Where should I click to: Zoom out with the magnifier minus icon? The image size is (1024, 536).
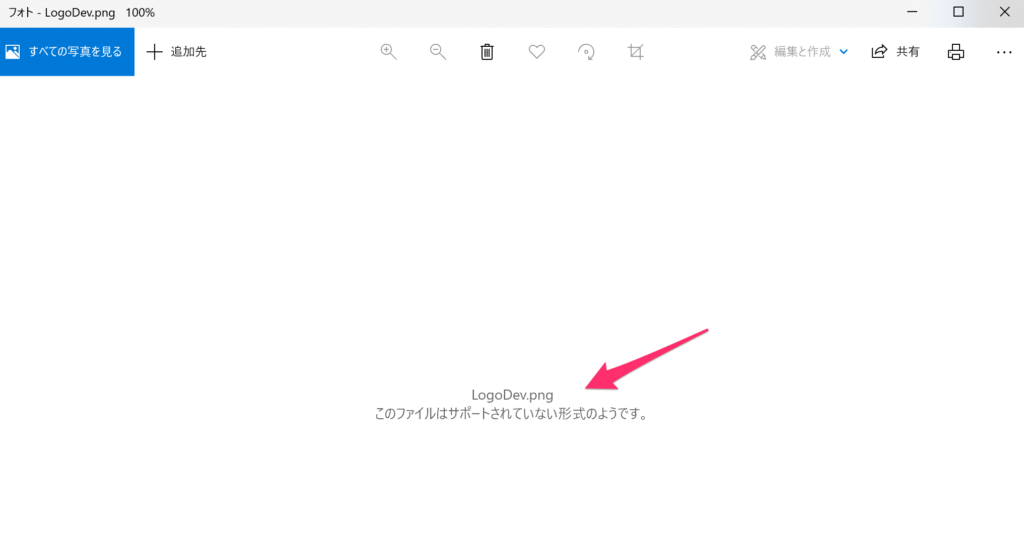(438, 52)
